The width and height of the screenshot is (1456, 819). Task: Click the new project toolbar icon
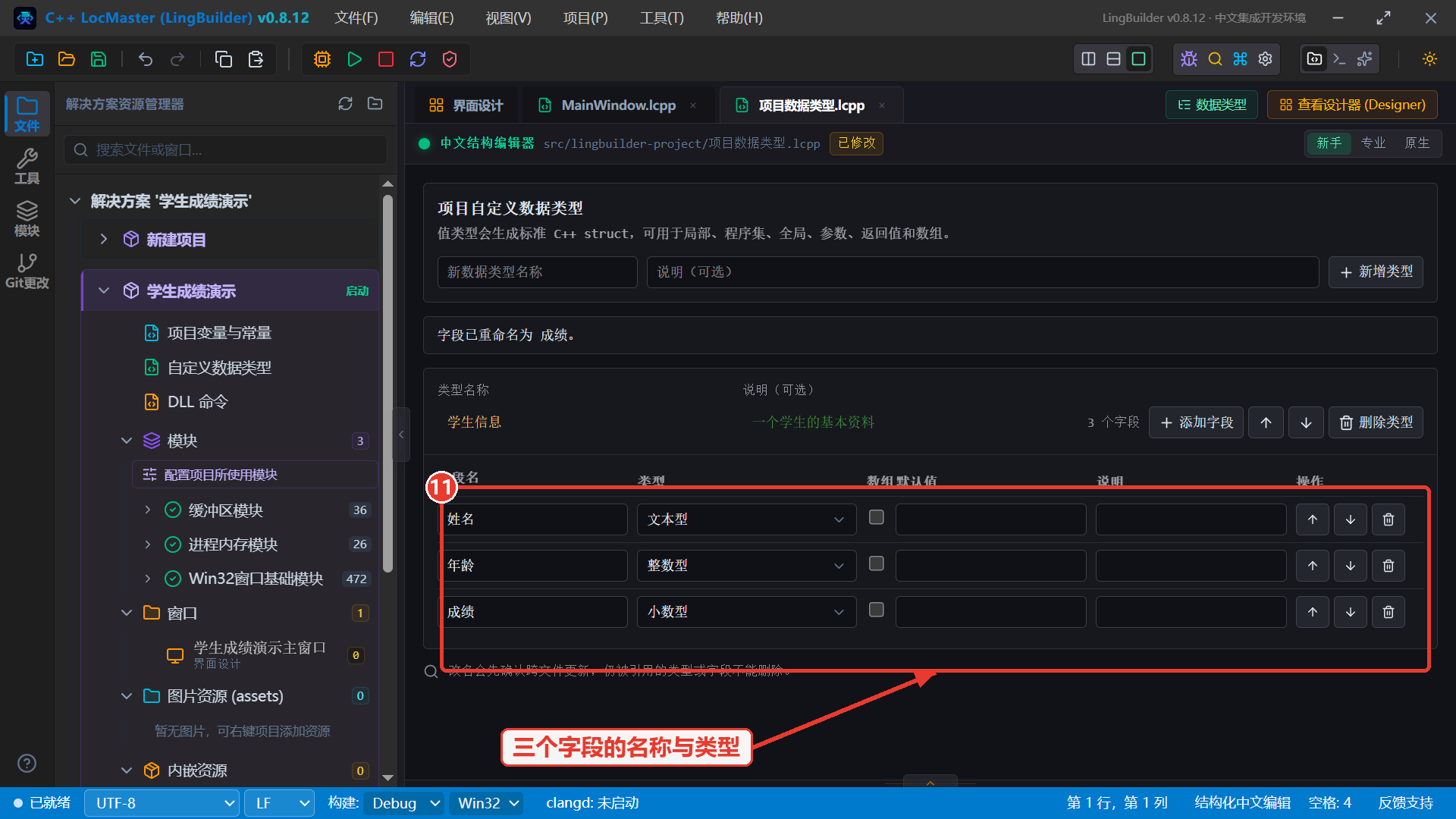[35, 59]
